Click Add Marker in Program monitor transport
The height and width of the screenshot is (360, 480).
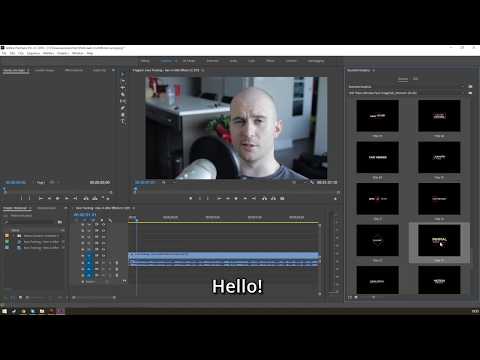[x=191, y=198]
